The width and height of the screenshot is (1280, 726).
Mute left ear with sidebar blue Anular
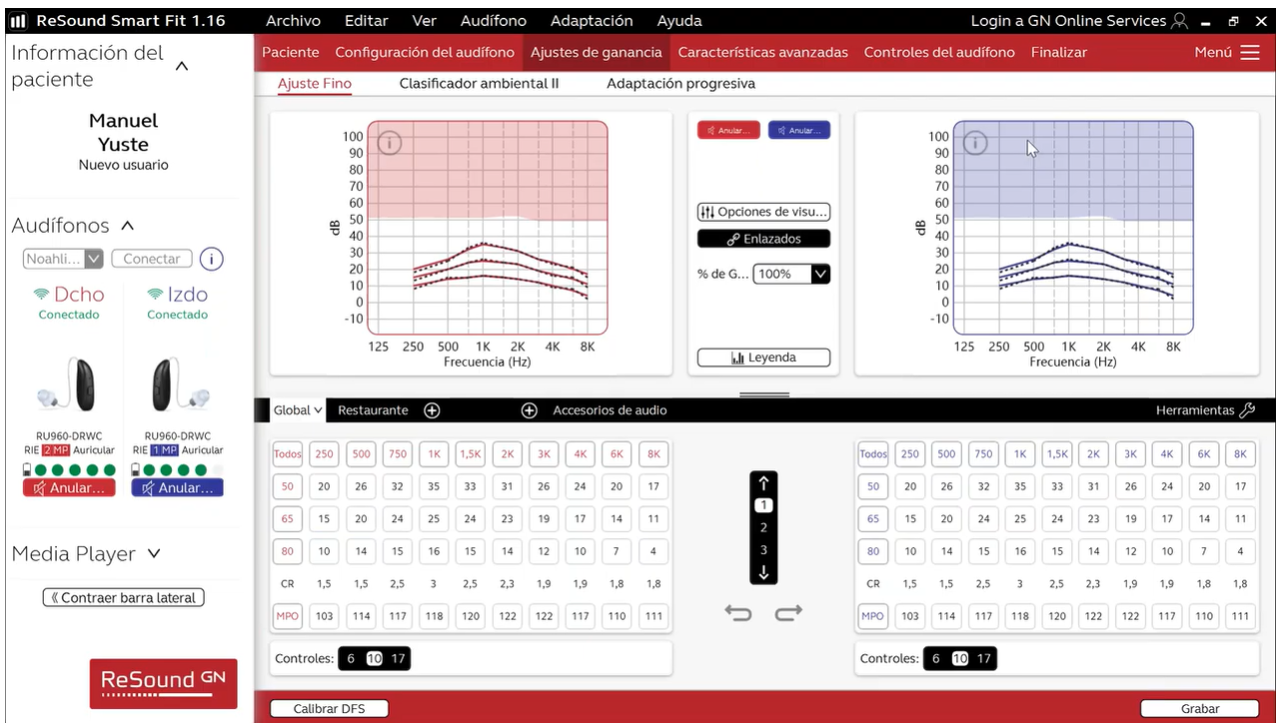coord(177,488)
